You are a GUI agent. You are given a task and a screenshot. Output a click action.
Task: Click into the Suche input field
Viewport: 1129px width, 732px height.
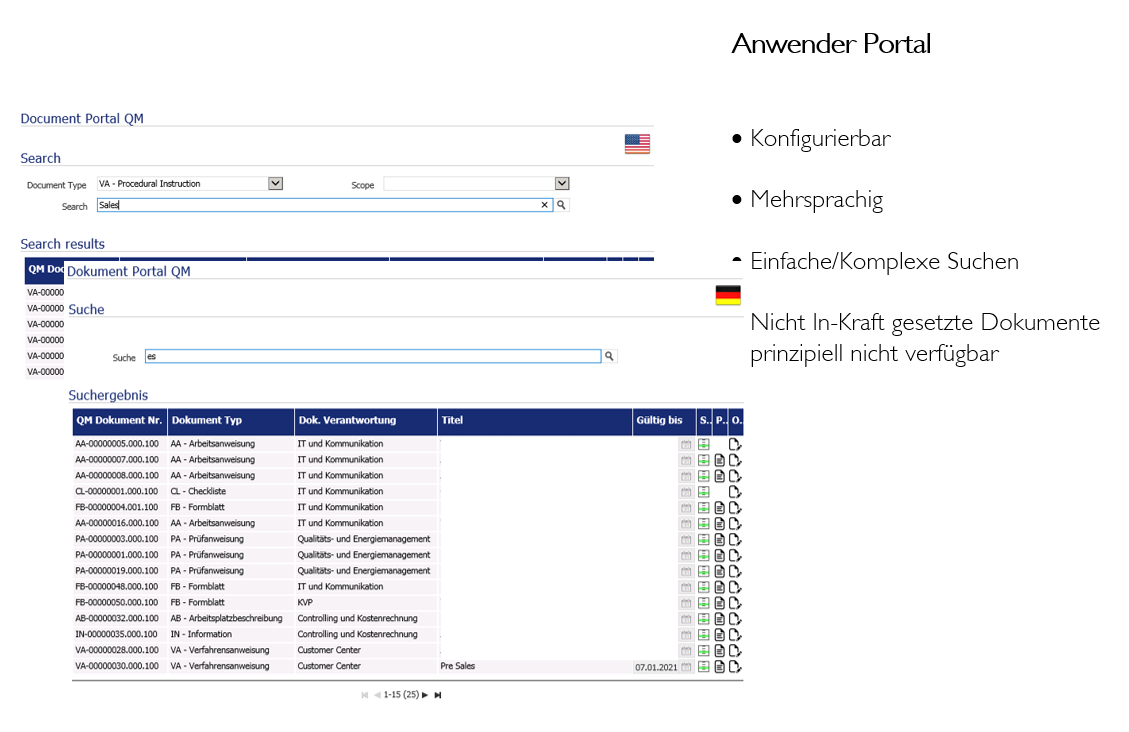point(373,356)
